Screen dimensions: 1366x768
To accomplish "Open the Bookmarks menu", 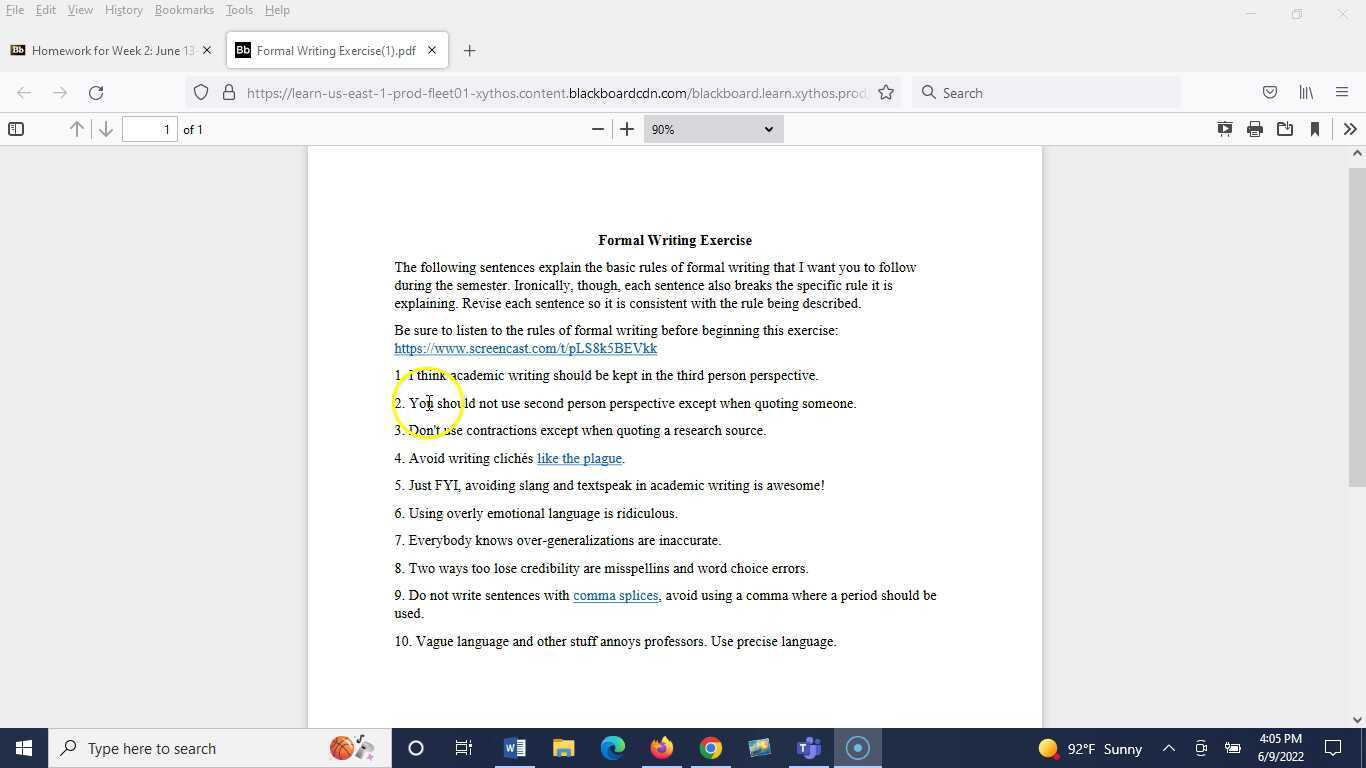I will coord(184,10).
